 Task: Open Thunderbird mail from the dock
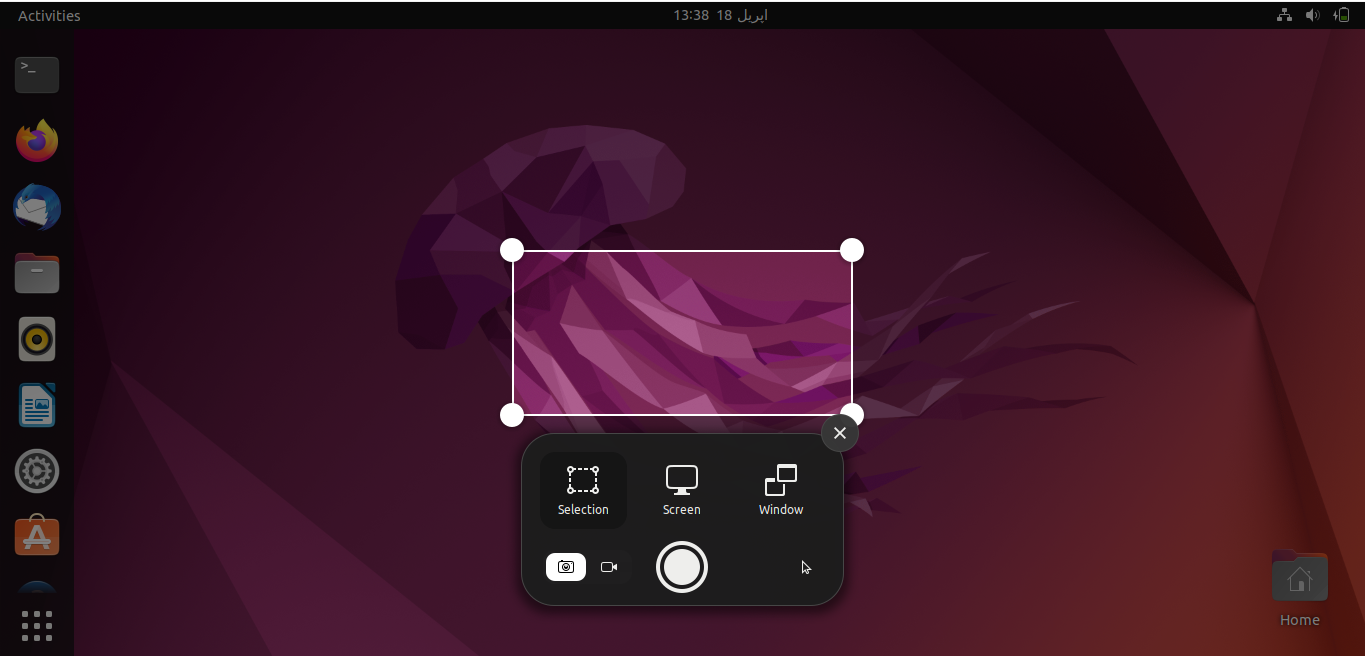(37, 207)
